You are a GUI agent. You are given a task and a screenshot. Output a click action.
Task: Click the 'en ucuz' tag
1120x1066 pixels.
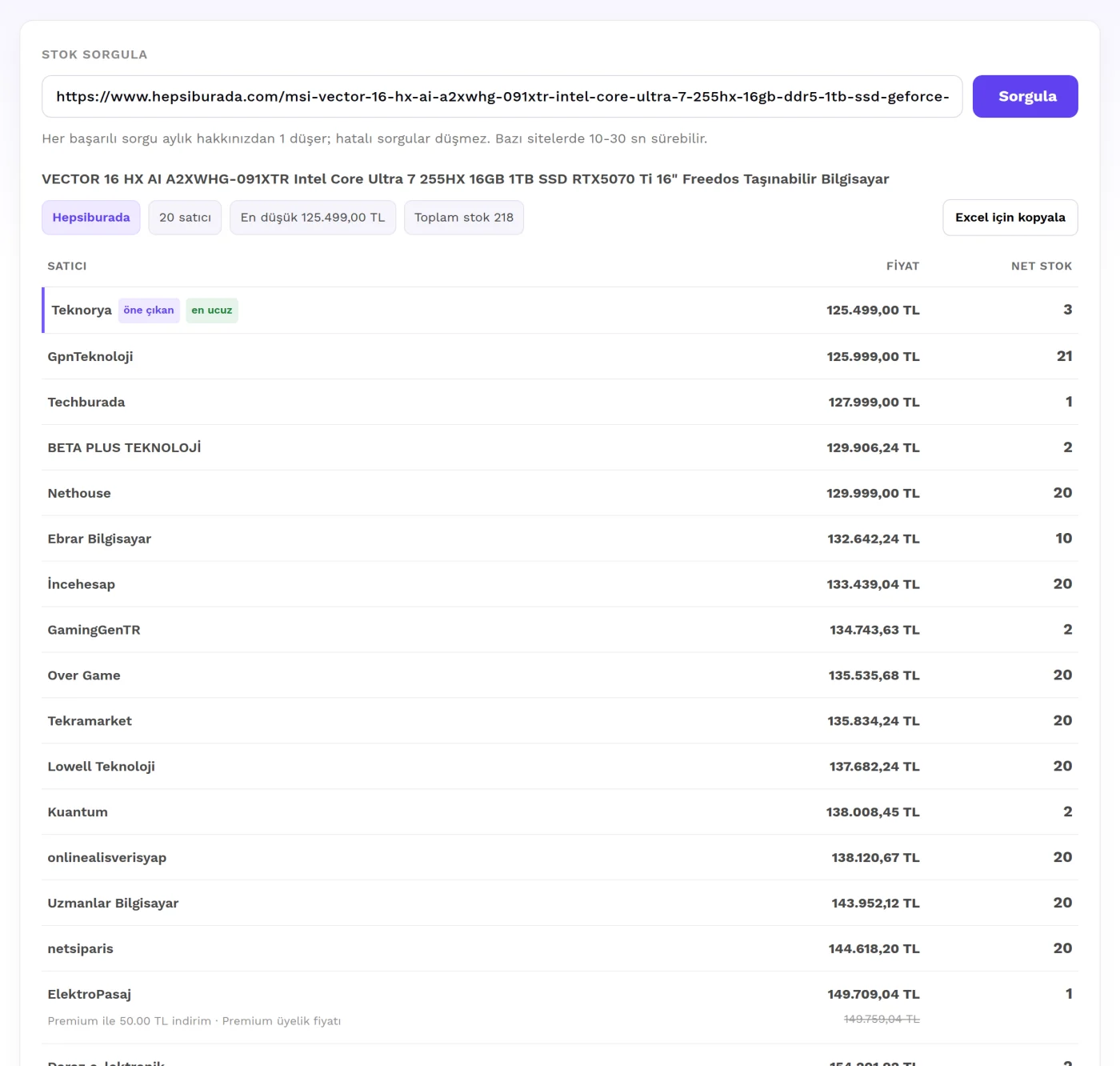(212, 311)
